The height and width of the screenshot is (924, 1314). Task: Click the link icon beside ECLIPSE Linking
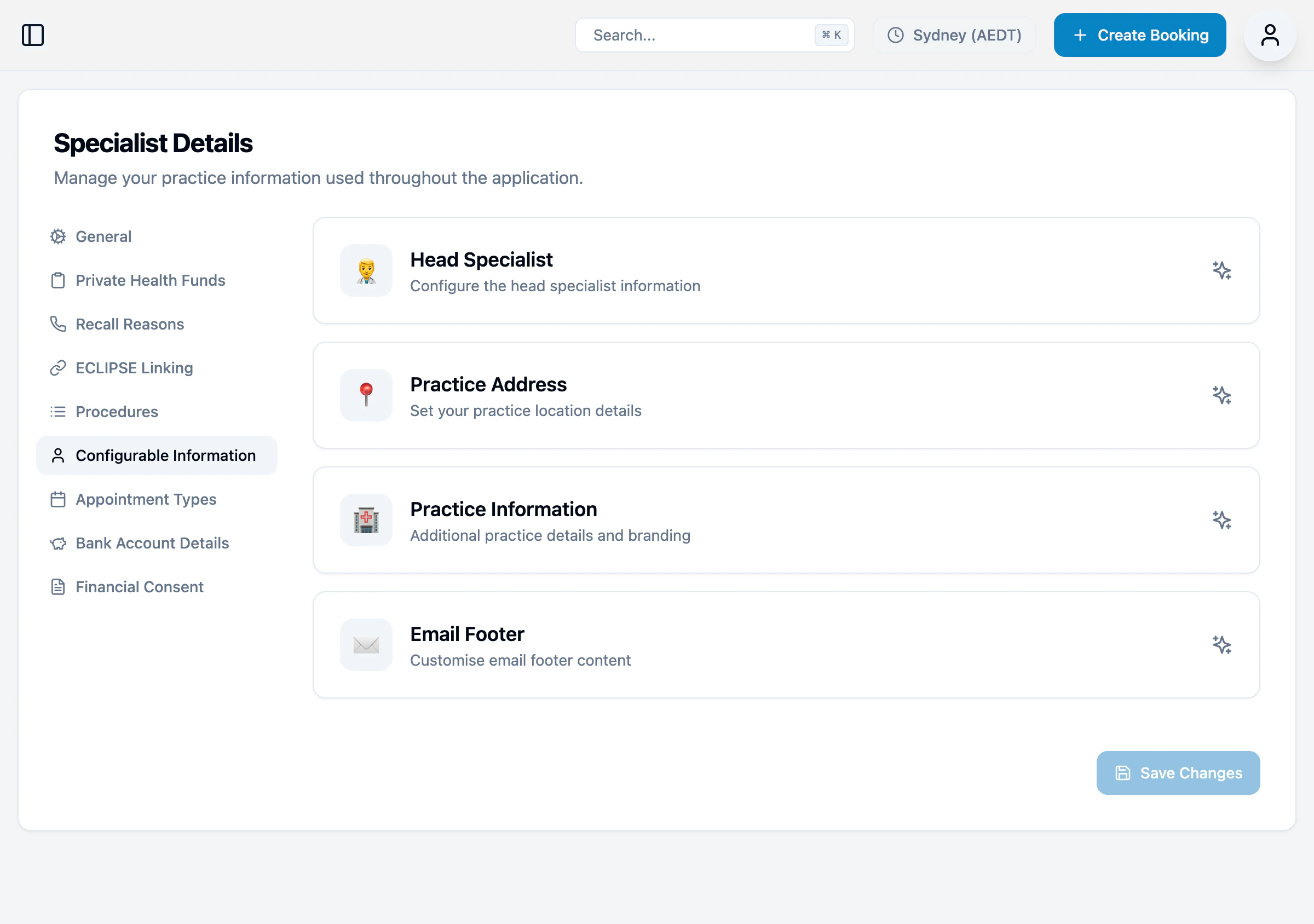58,368
